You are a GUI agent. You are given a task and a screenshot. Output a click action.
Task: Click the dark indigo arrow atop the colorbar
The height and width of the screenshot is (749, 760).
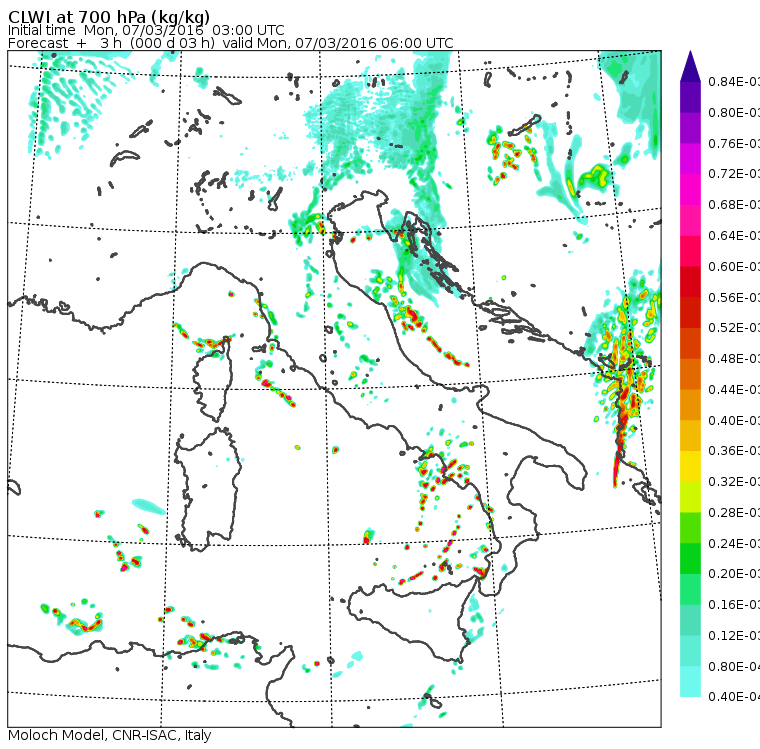coord(690,66)
